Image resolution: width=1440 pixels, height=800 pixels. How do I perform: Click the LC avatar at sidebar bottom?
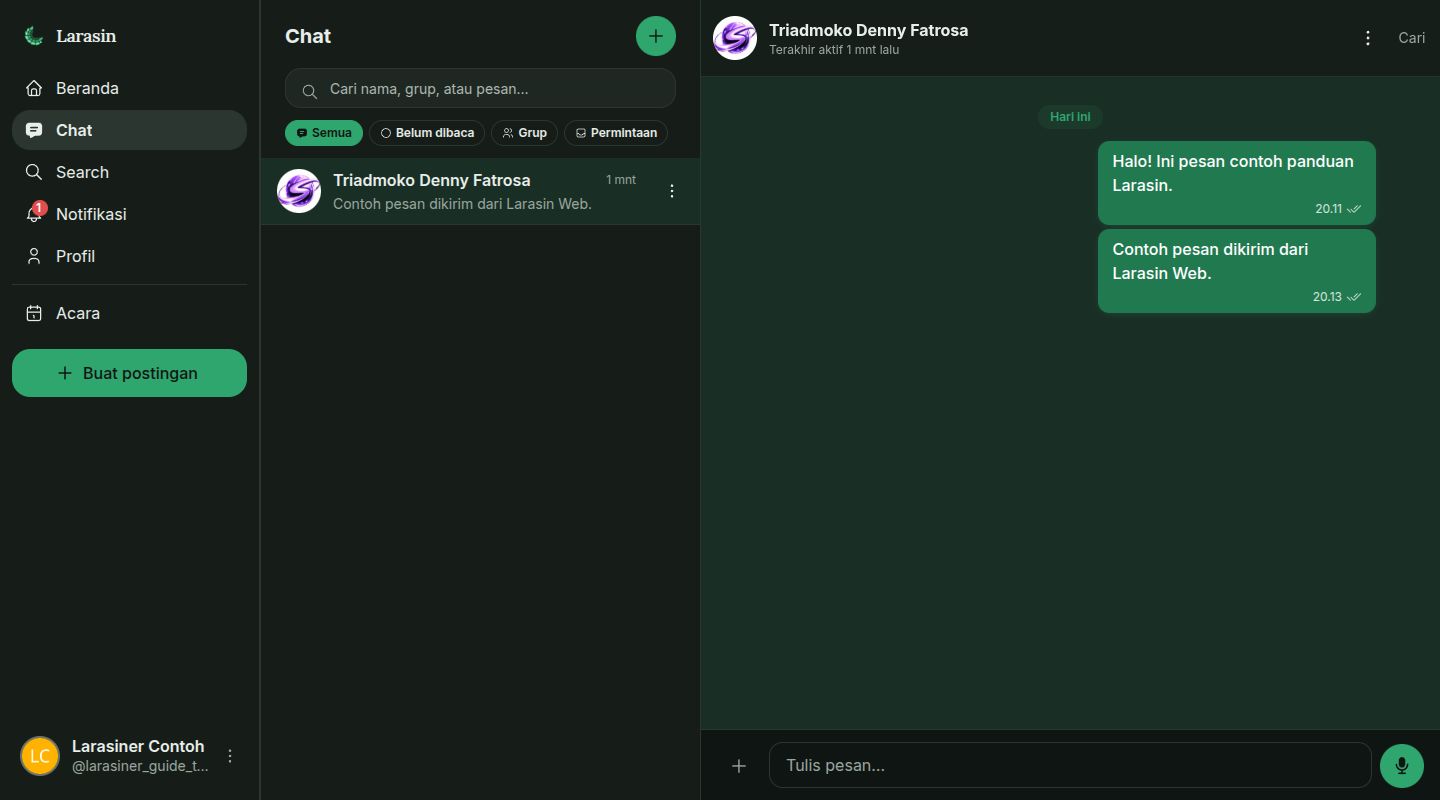click(x=40, y=756)
